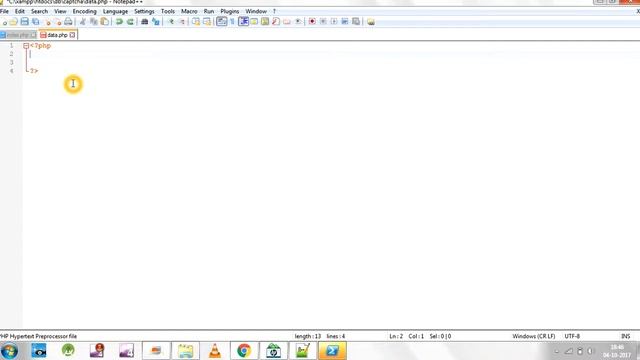This screenshot has width=640, height=360.
Task: Open the User Defined Language dialog icon
Action: click(x=254, y=22)
